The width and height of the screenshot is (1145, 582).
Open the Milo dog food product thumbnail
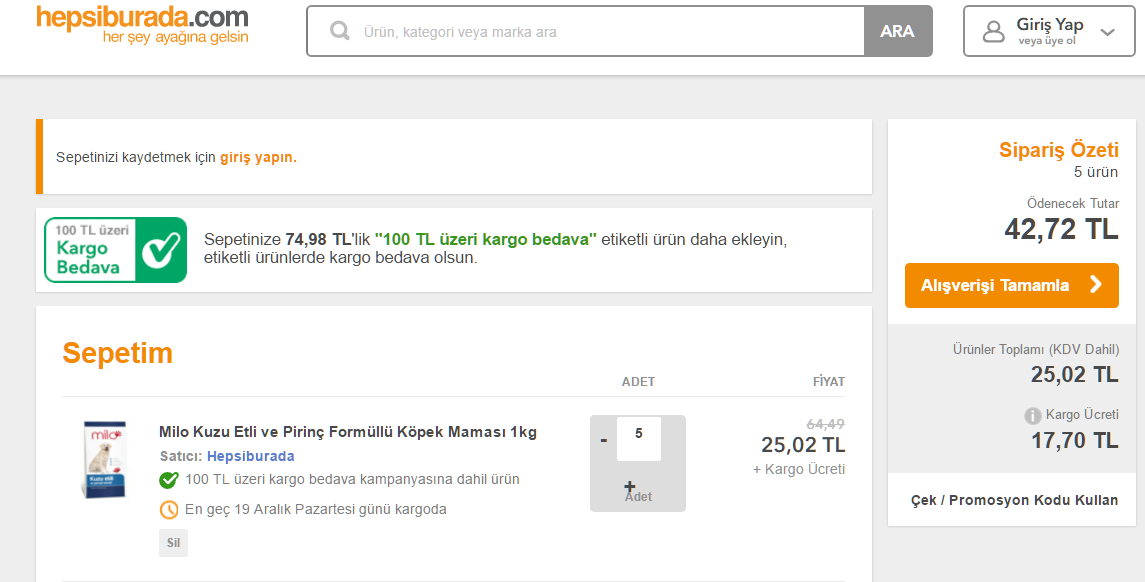point(104,459)
